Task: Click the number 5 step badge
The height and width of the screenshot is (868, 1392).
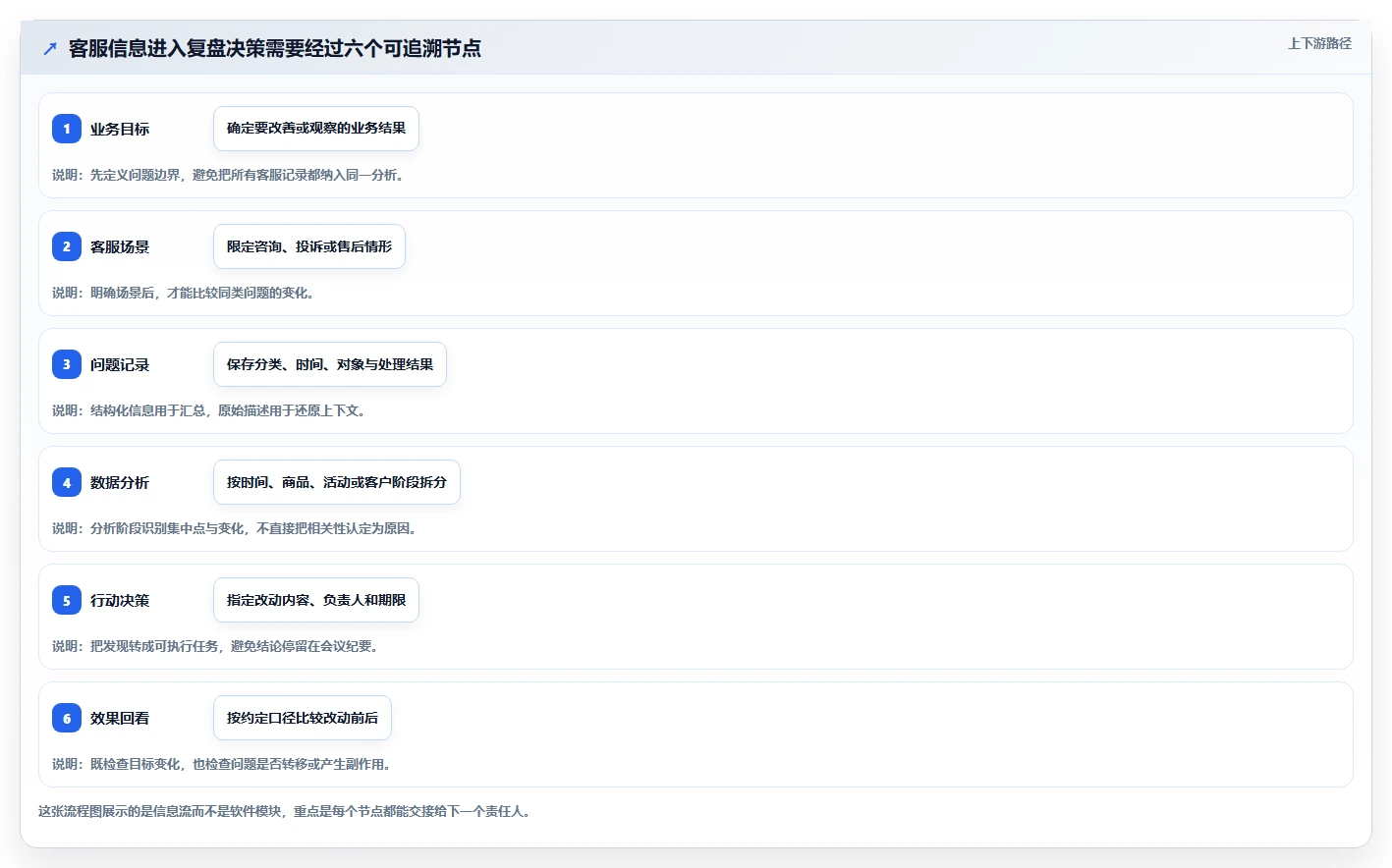Action: click(x=67, y=600)
